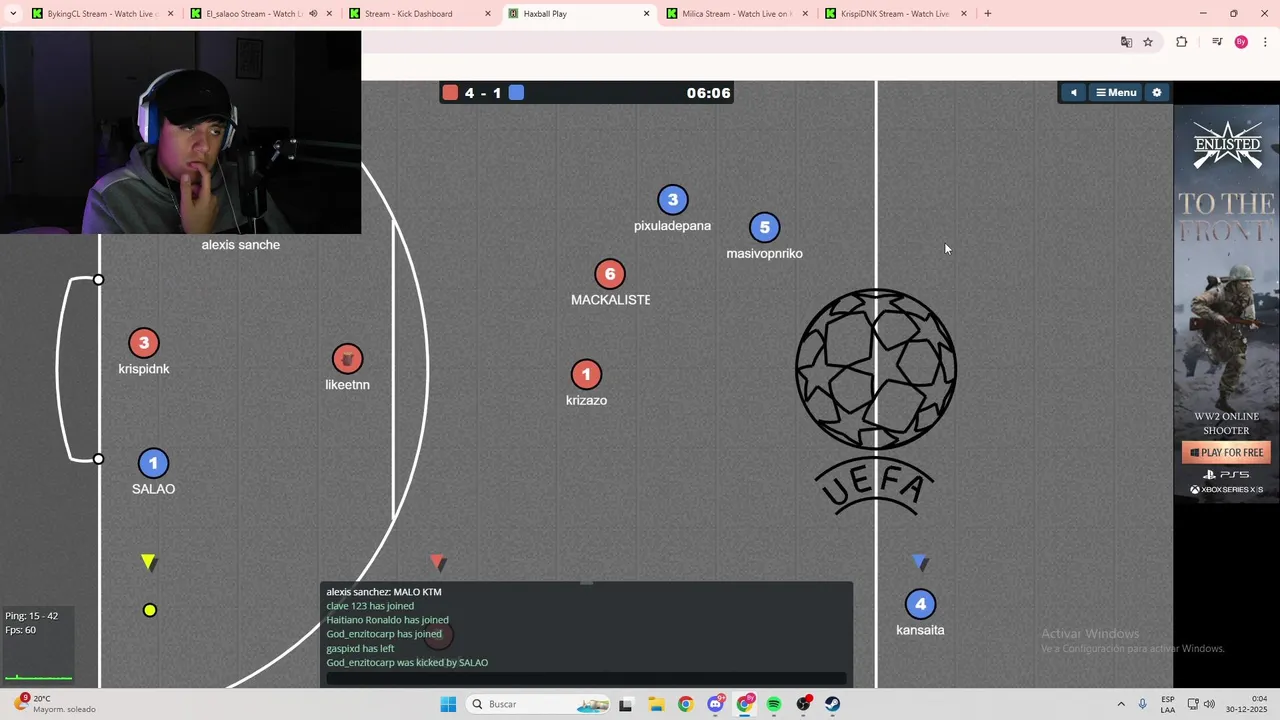Open the browser extensions puzzle icon
This screenshot has width=1280, height=720.
[1182, 42]
